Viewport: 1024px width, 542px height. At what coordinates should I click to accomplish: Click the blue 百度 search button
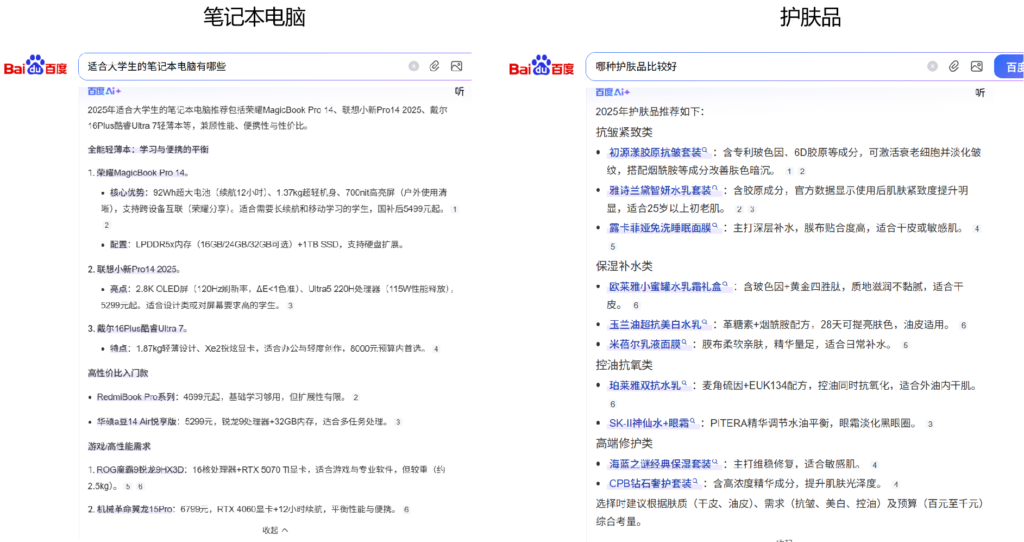pyautogui.click(x=1008, y=67)
